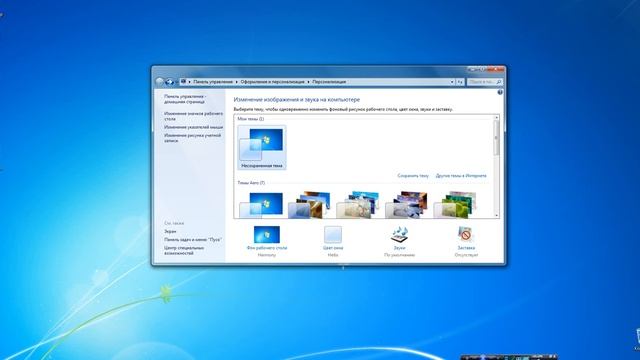
Task: Click the Forward navigation arrow button
Action: [x=169, y=82]
